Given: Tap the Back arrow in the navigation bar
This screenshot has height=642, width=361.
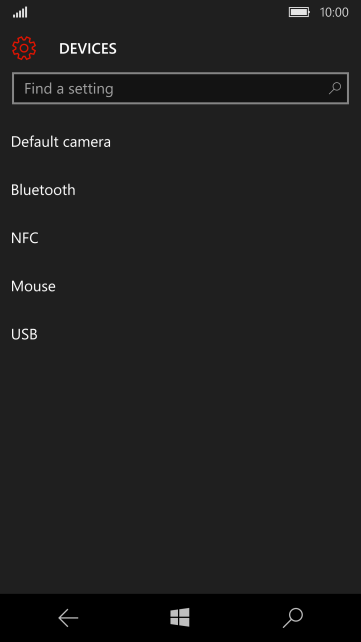Looking at the screenshot, I should click(68, 618).
